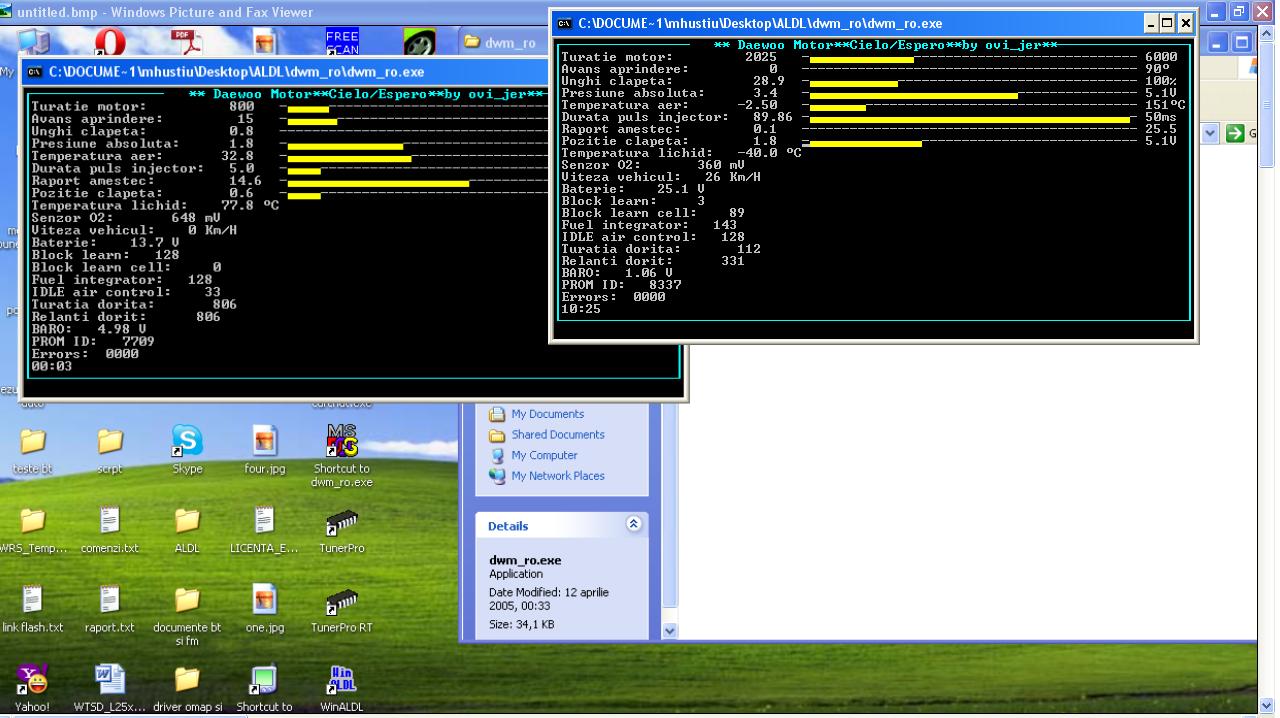The image size is (1280, 718).
Task: Maximize the front dwm_ro.exe console window
Action: tap(1169, 23)
